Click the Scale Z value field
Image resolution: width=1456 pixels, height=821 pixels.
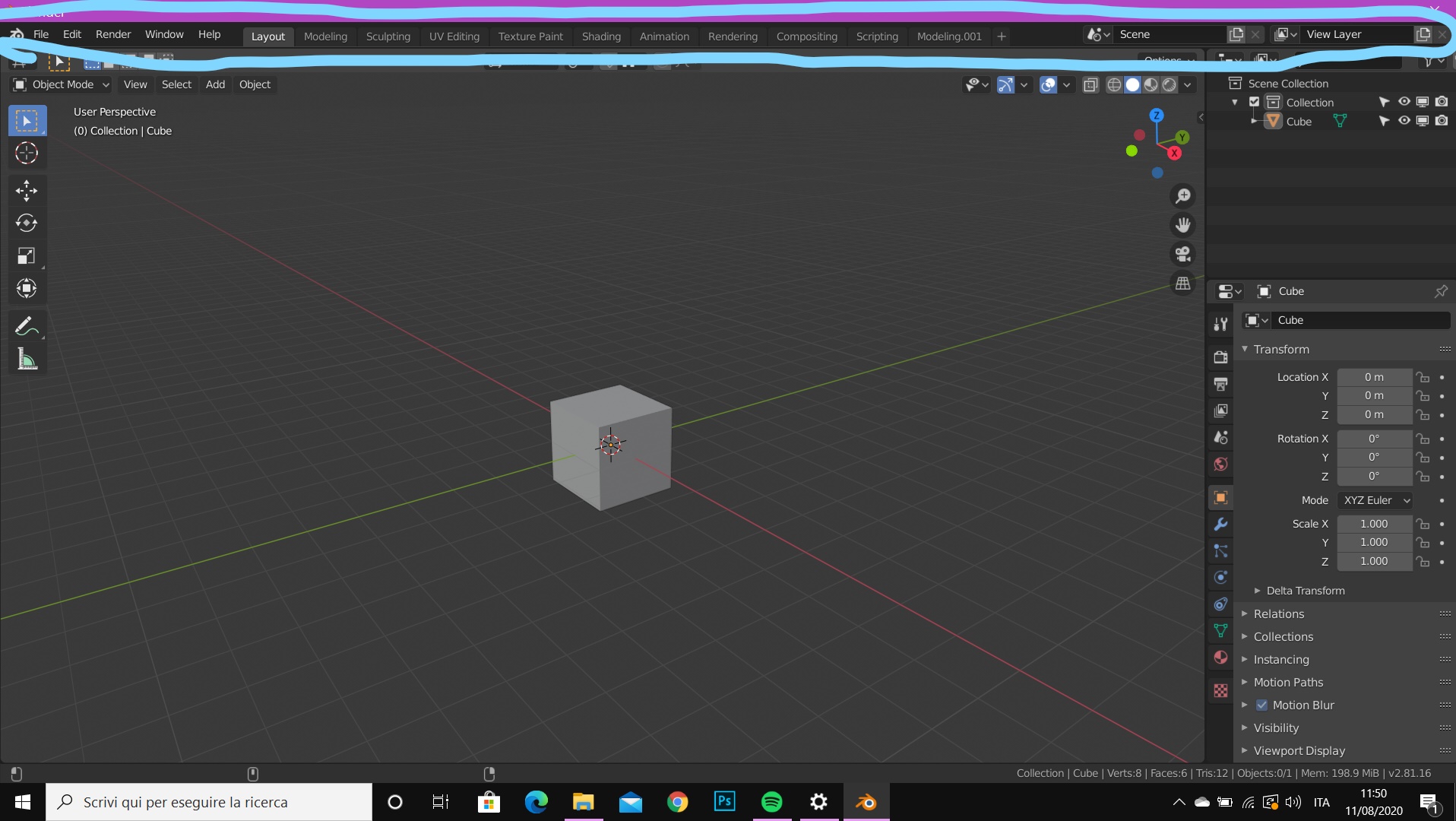pos(1375,561)
